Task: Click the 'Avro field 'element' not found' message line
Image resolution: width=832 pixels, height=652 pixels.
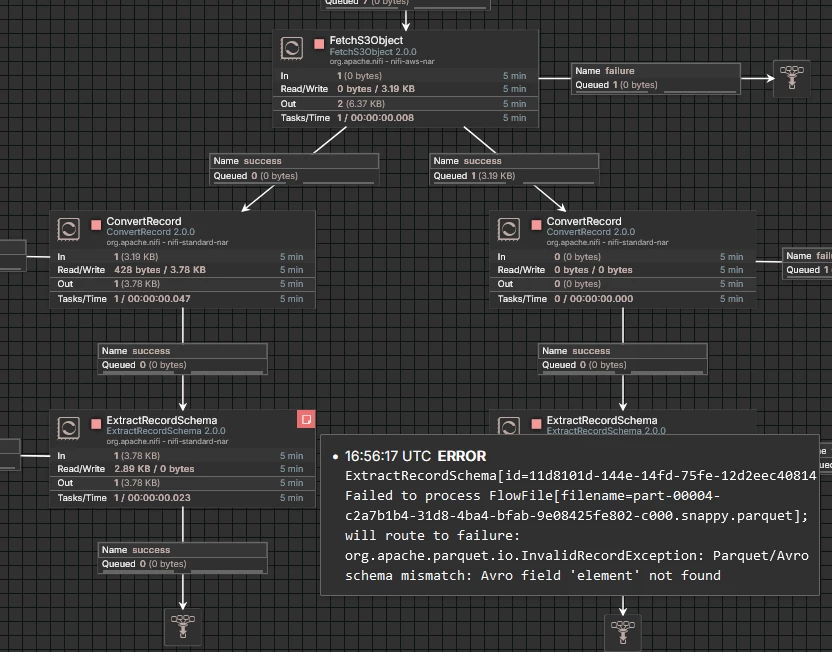Action: coord(533,576)
